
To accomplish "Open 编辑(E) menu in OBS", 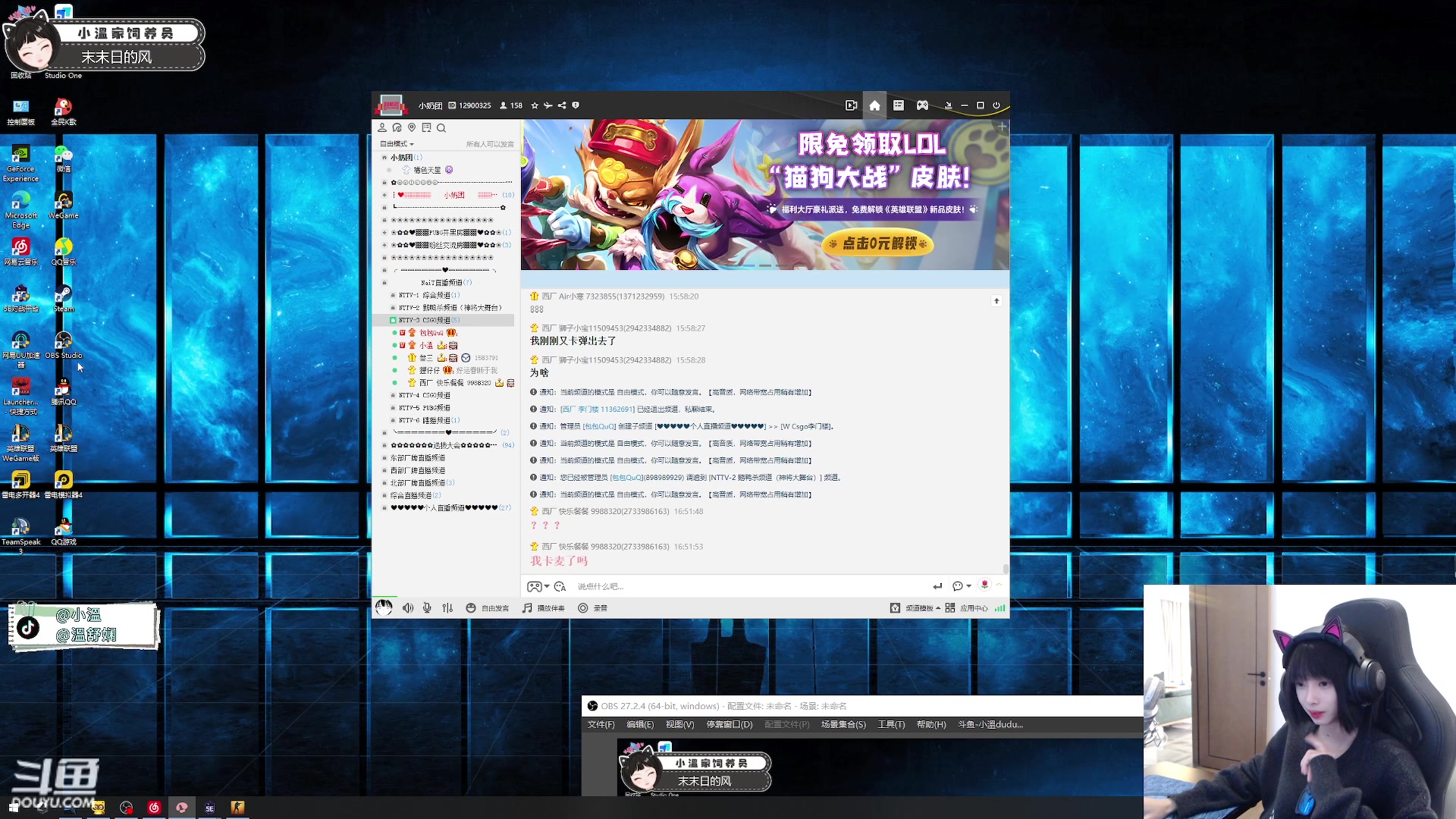I will pyautogui.click(x=640, y=724).
